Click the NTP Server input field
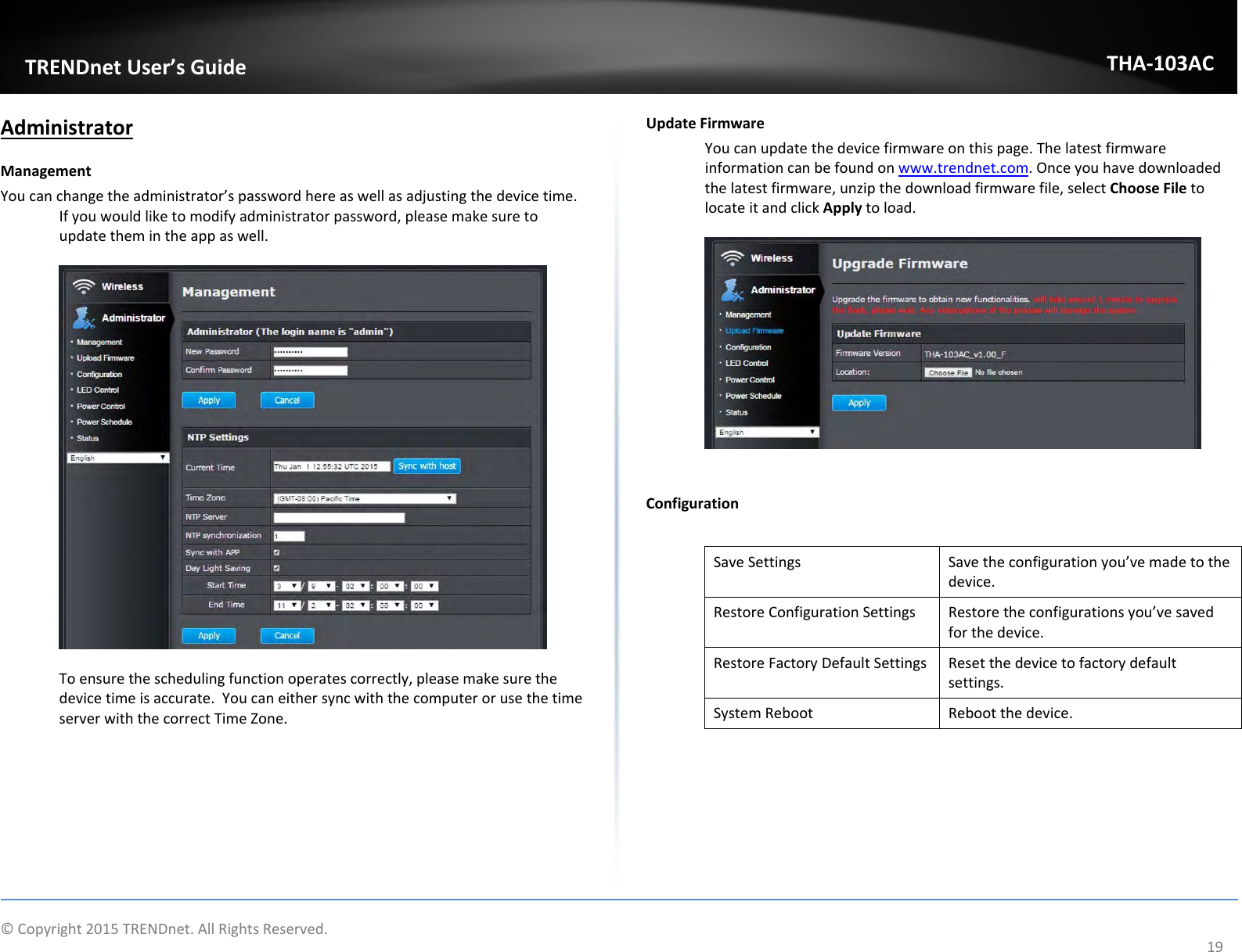Screen dimensions: 1242x952 [x=339, y=518]
